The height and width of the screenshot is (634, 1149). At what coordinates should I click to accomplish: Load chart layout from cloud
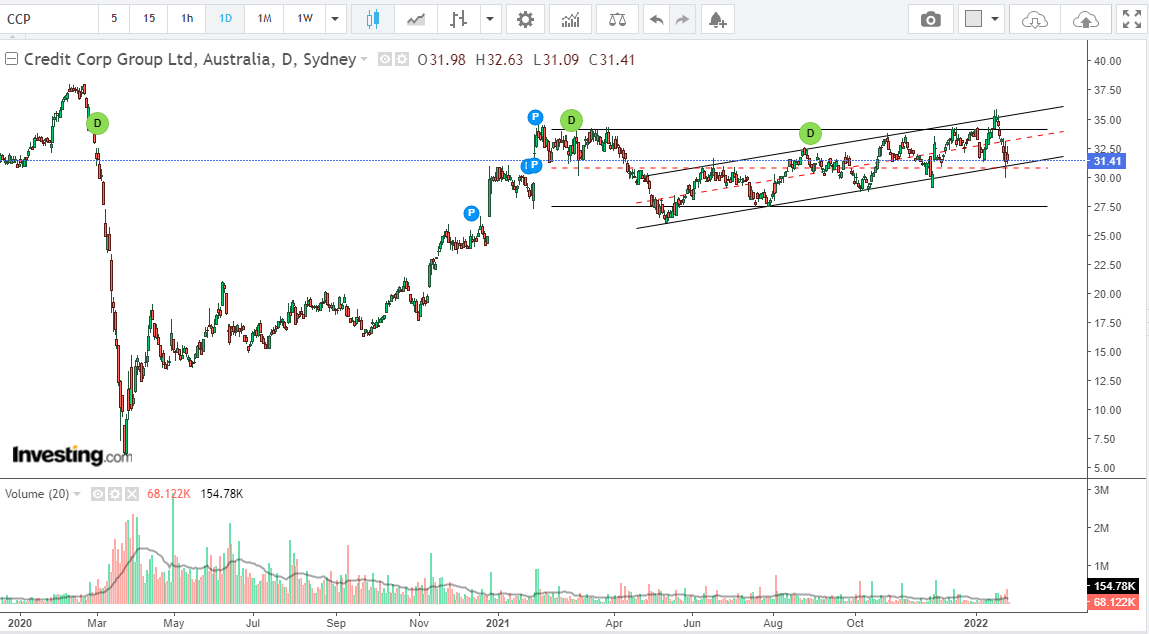pos(1034,20)
